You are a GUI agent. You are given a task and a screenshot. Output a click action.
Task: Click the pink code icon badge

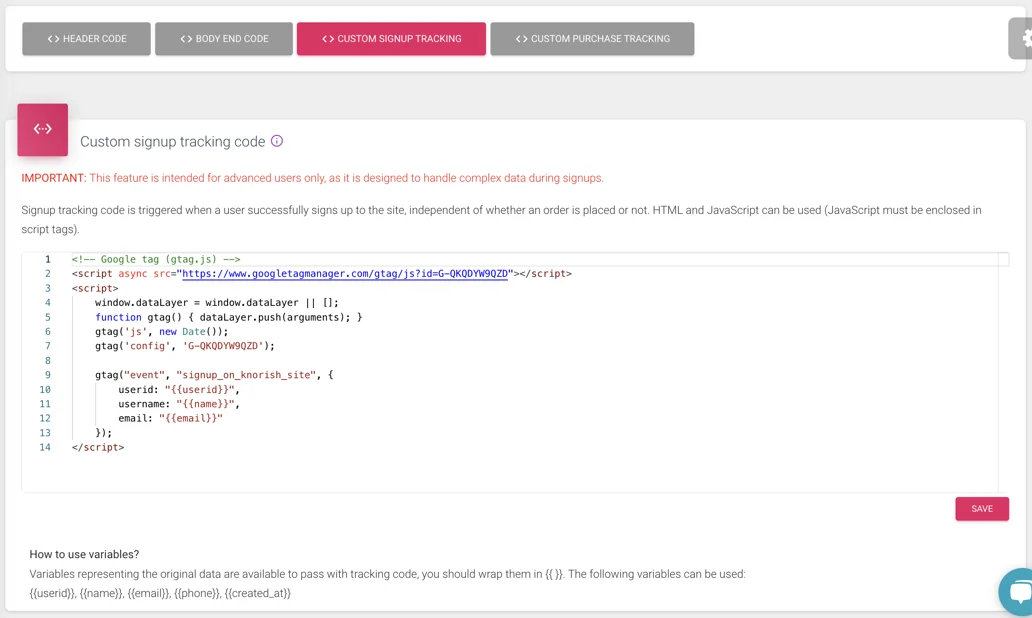click(x=43, y=129)
